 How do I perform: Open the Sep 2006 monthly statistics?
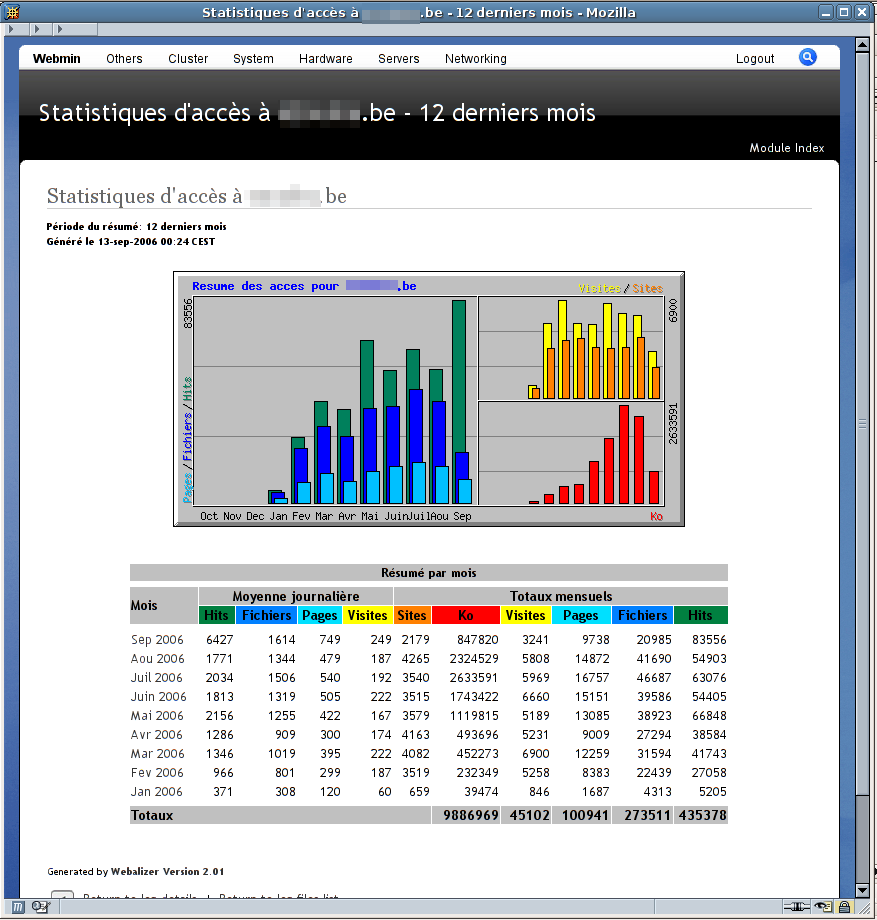click(x=157, y=640)
